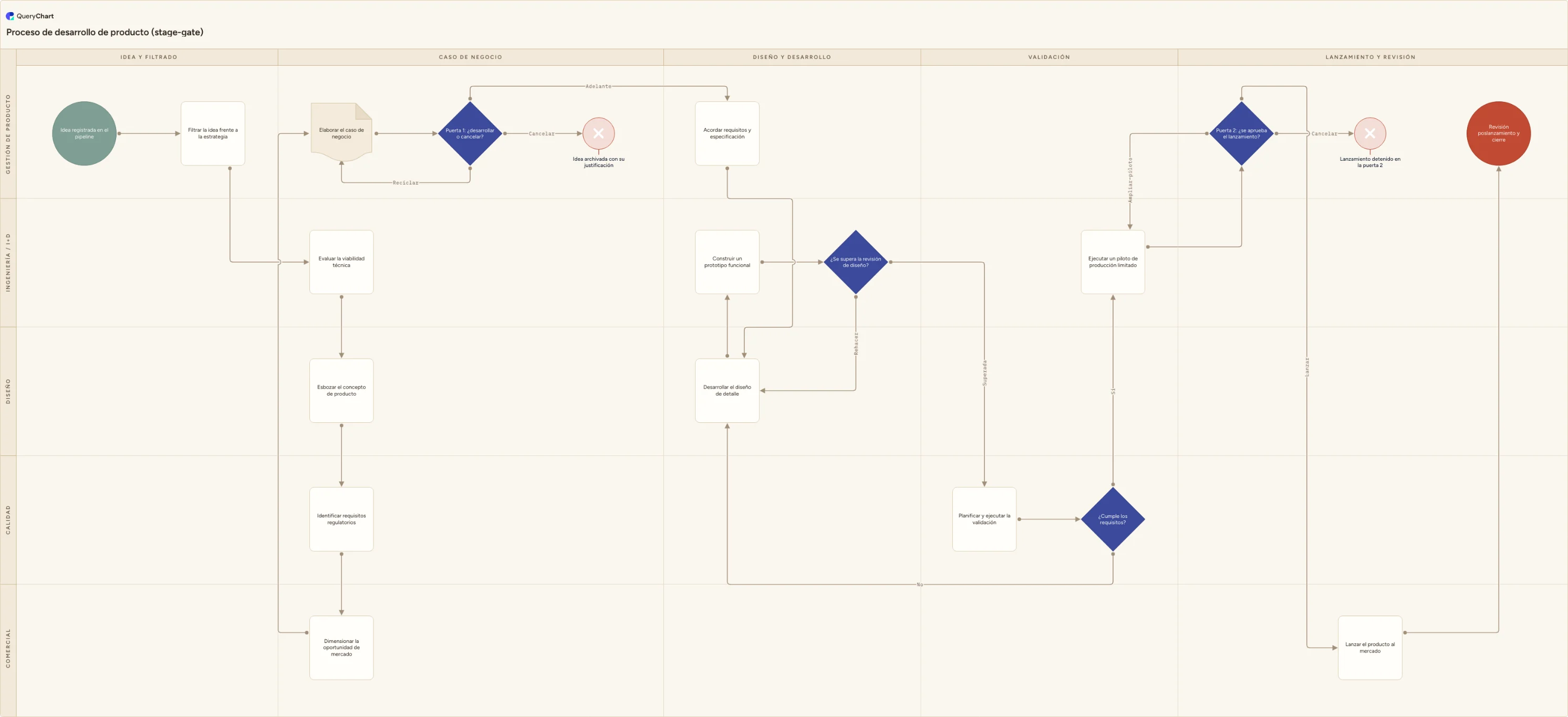Select the 'Lanzar el producto al mercado' box
Viewport: 1568px width, 717px height.
tap(1369, 648)
